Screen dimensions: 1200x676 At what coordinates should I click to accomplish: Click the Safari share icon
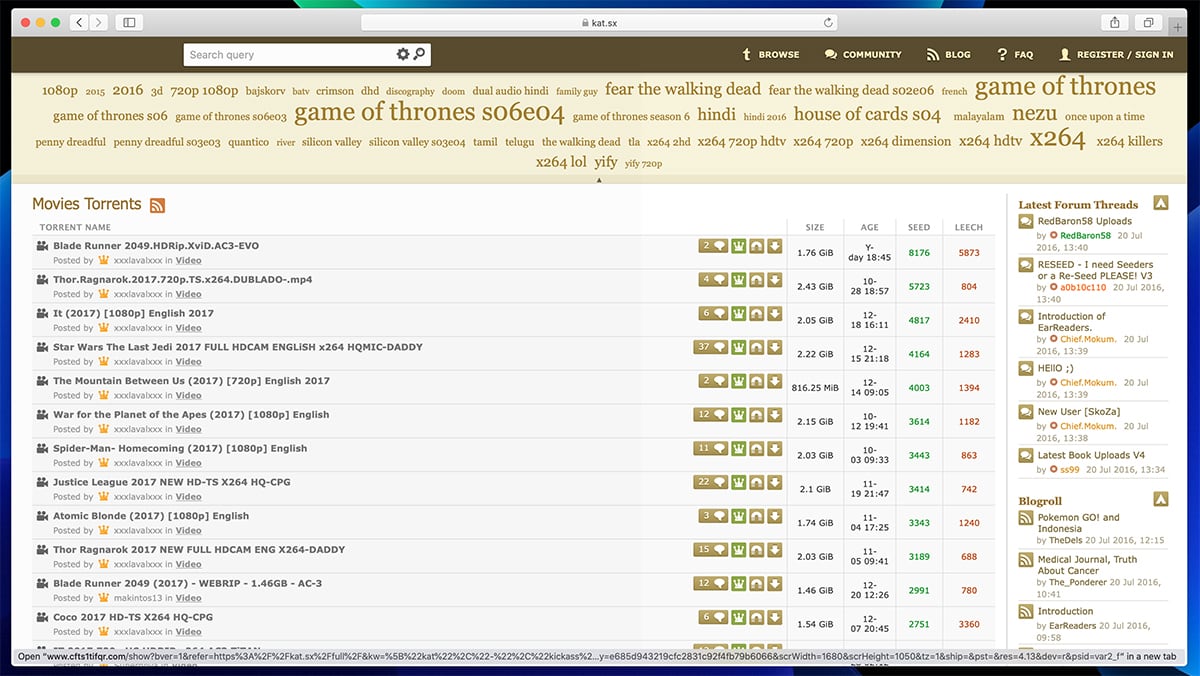tap(1114, 22)
